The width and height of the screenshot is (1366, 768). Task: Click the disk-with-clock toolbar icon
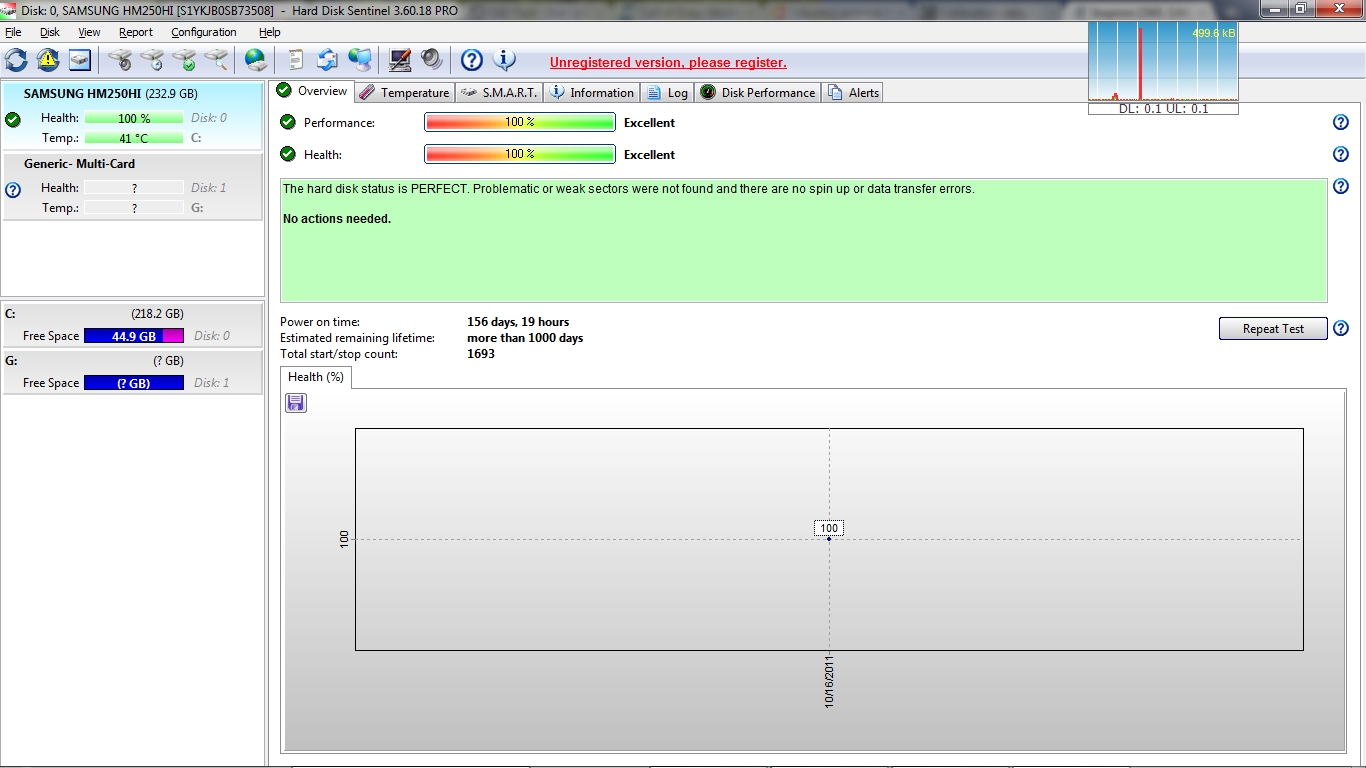click(152, 60)
